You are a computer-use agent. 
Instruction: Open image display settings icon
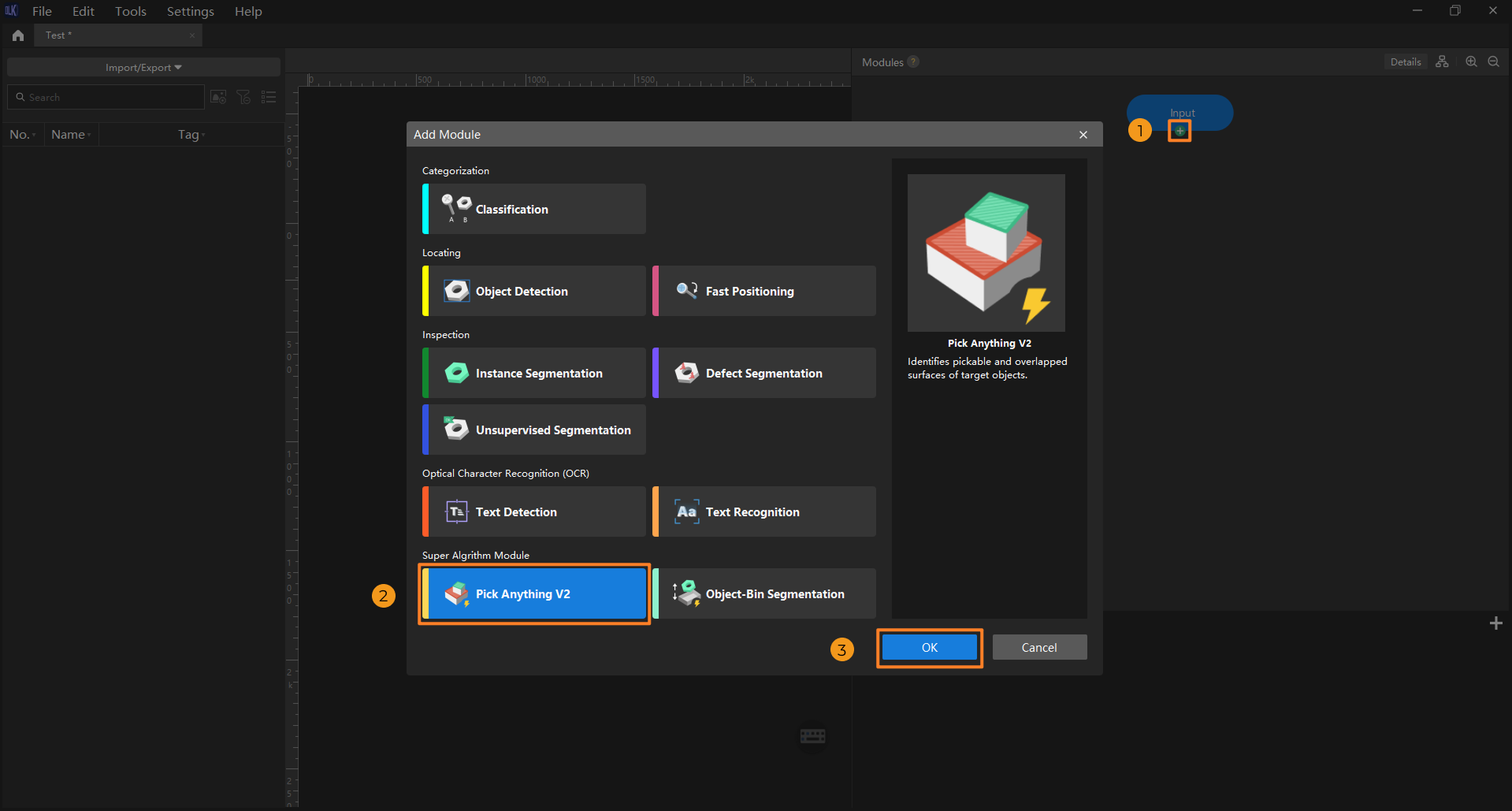[x=218, y=97]
